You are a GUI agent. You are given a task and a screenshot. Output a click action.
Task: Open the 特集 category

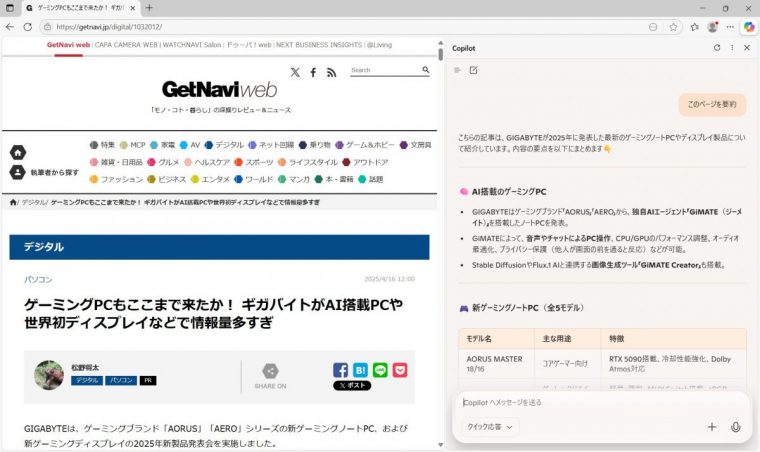(x=102, y=145)
